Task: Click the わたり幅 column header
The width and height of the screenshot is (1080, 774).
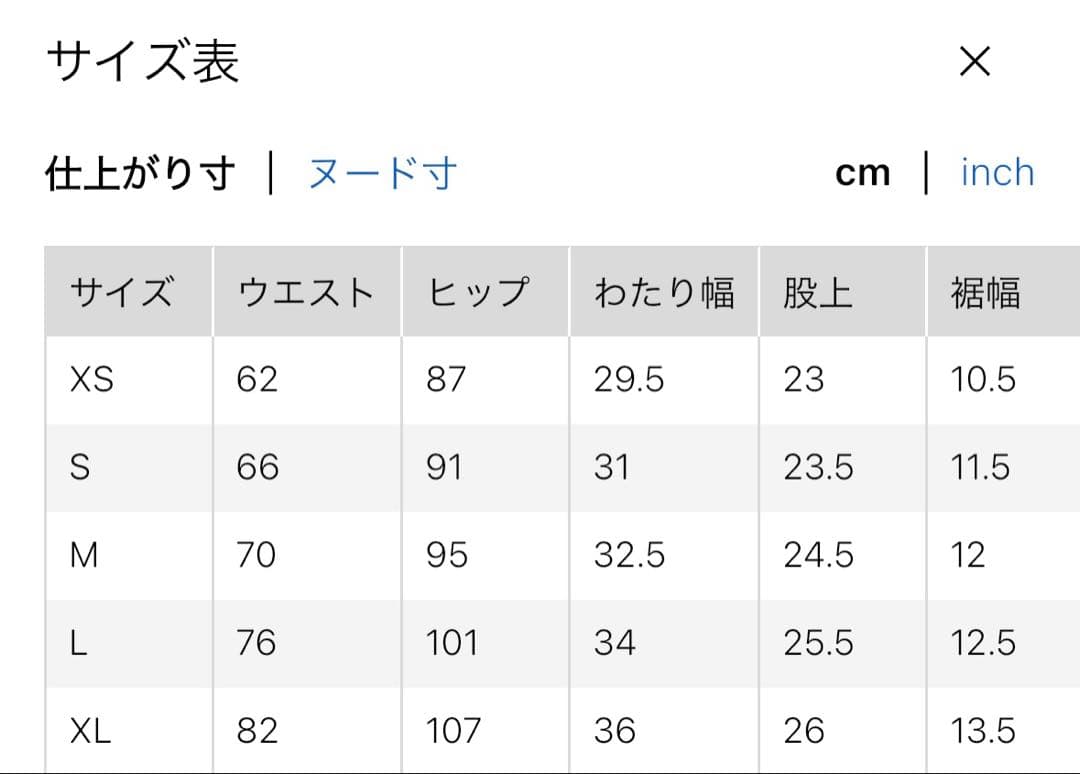Action: [x=664, y=293]
